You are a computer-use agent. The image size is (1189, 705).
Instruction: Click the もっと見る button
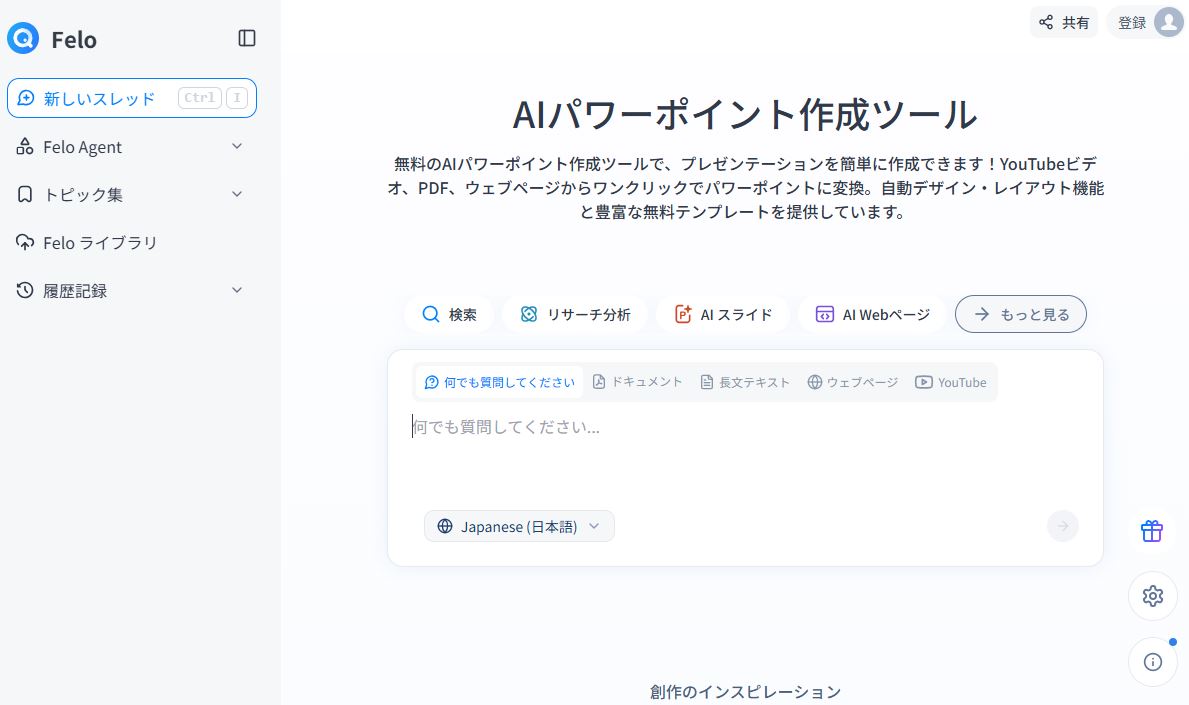[1020, 314]
